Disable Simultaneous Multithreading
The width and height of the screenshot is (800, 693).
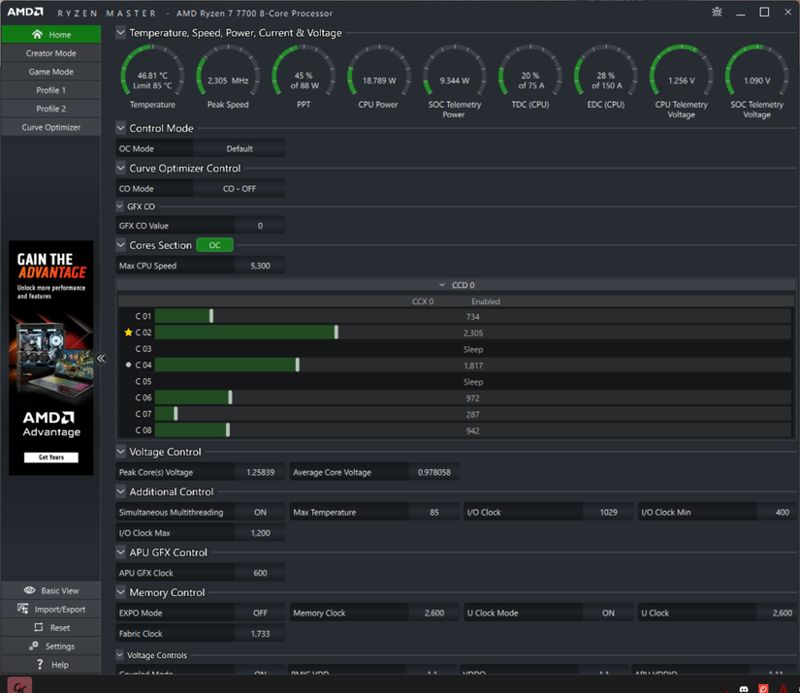pyautogui.click(x=260, y=511)
